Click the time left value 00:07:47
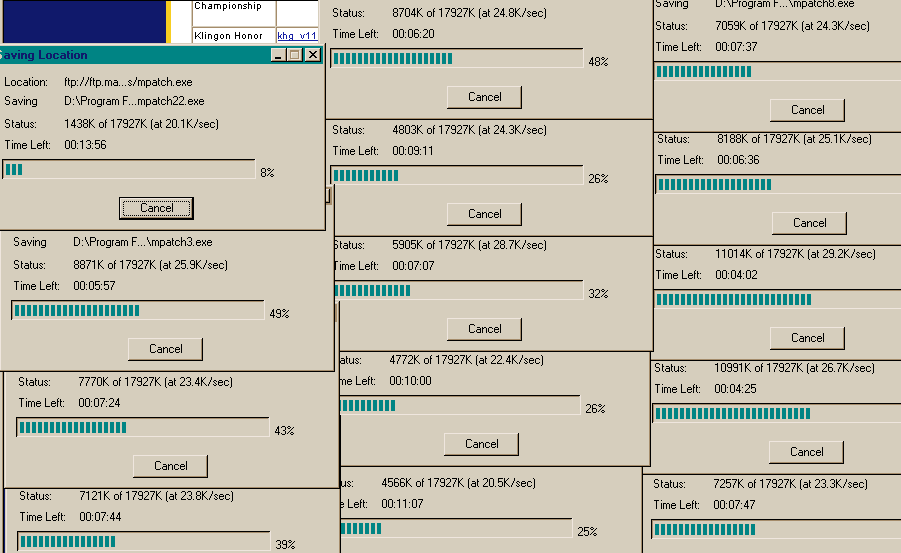901x553 pixels. point(734,505)
